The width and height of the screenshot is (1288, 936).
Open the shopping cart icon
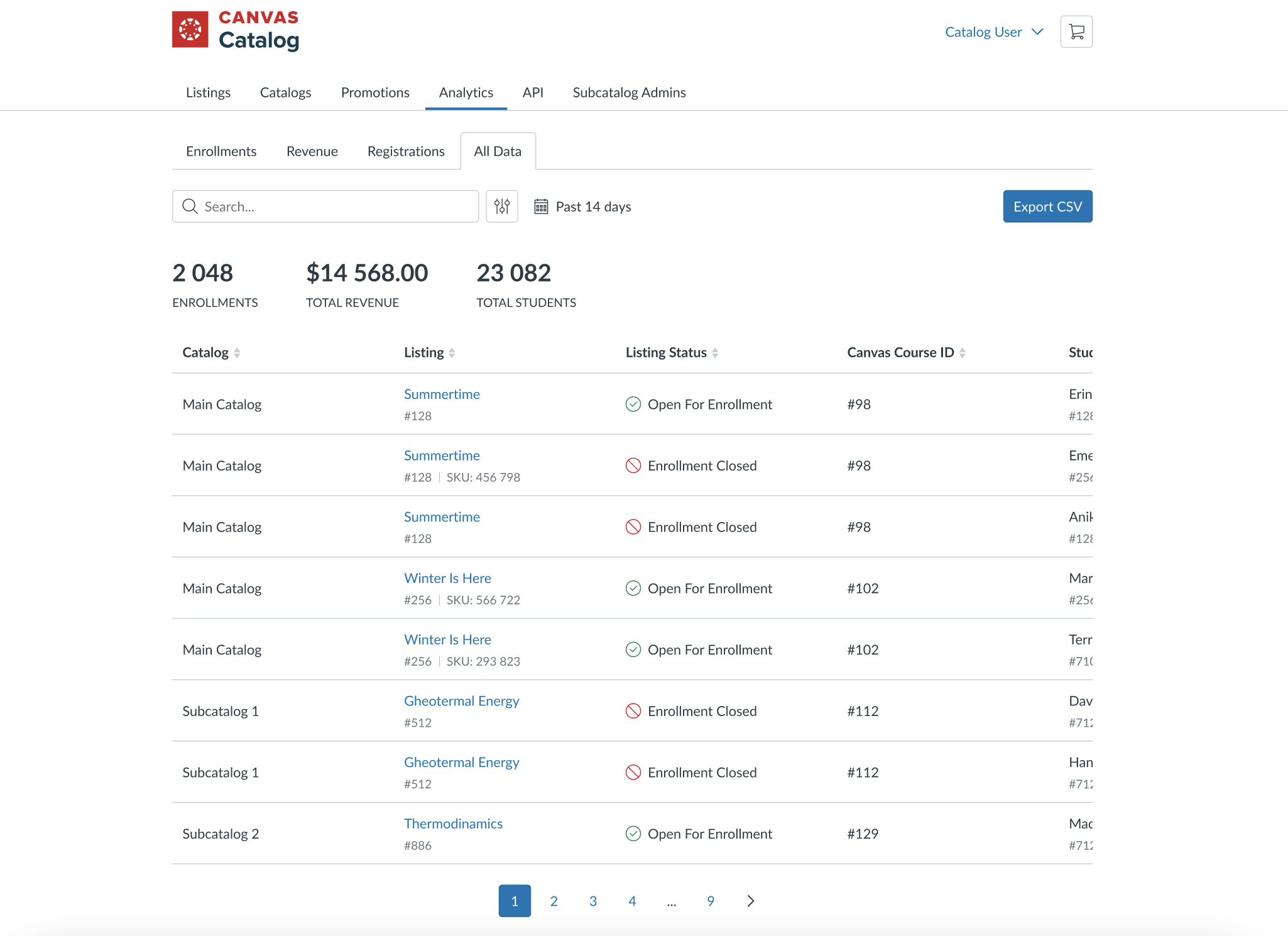[x=1076, y=31]
